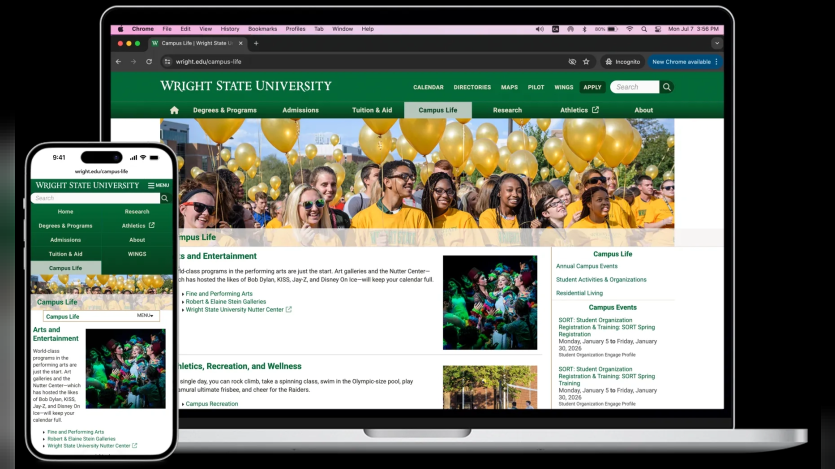Open About in the laptop navigation
Viewport: 835px width, 469px height.
point(643,110)
